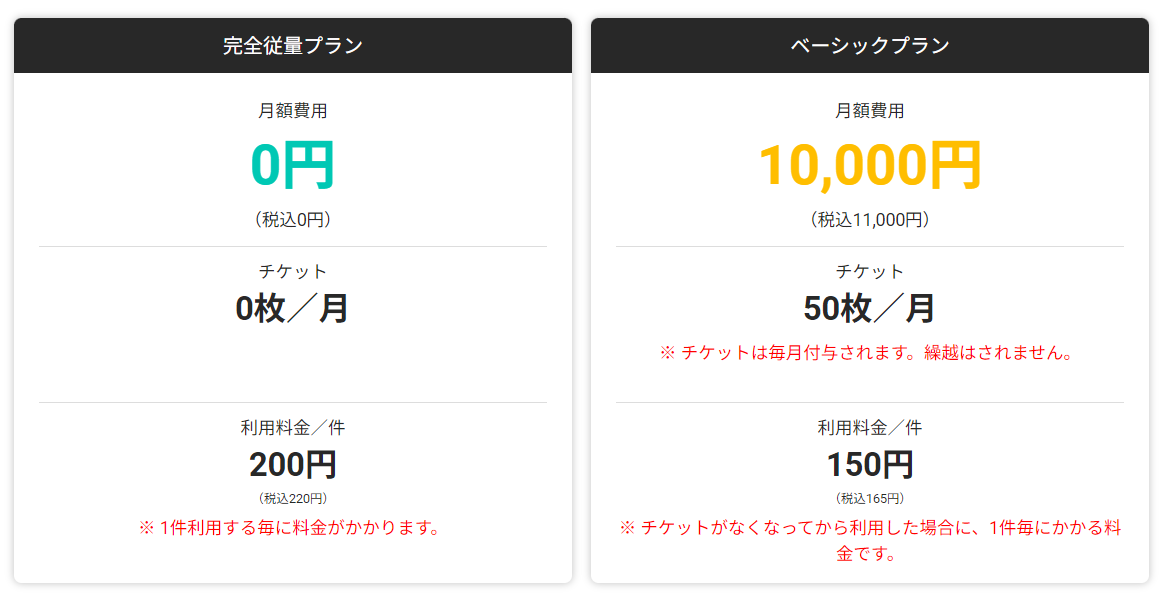Click 月額費用 label in ベーシックプラン card
The image size is (1170, 605).
(870, 111)
